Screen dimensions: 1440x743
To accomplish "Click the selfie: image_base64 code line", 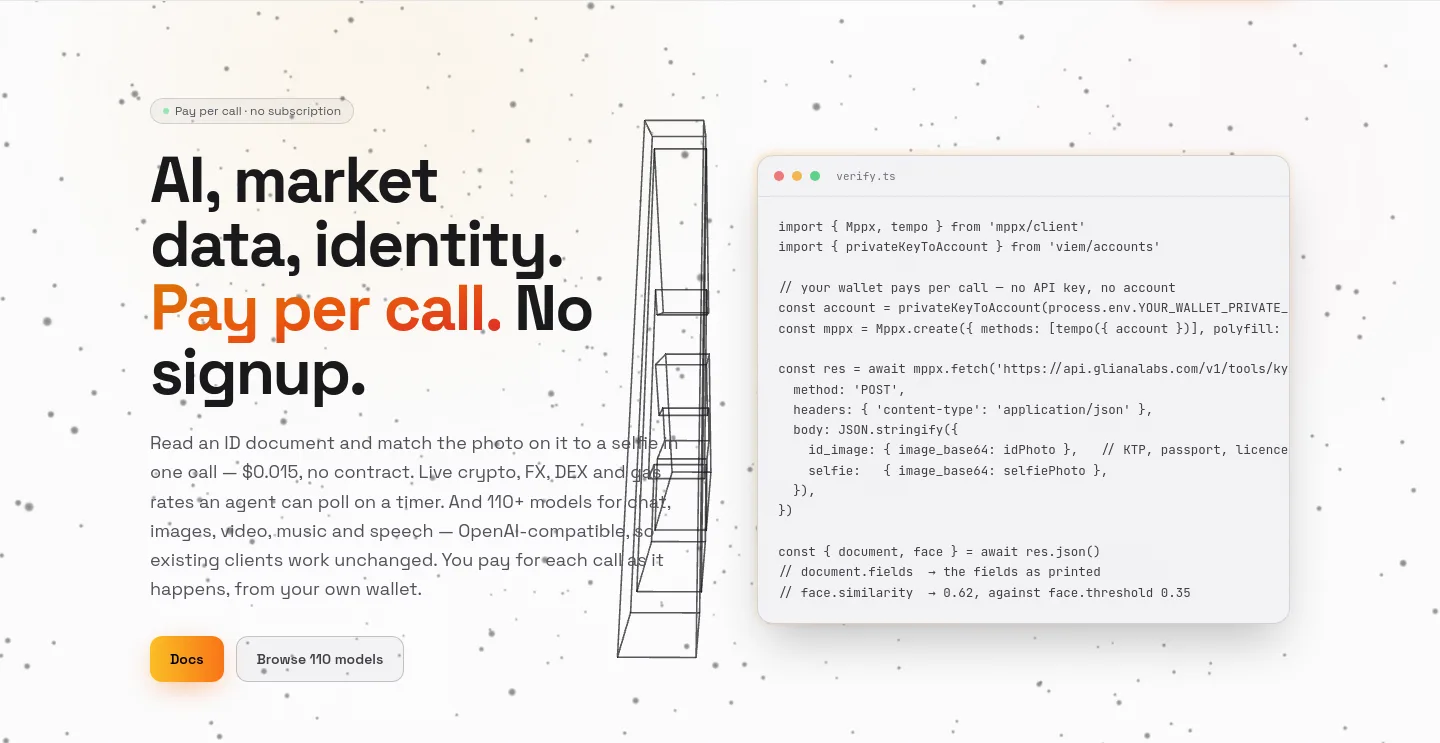I will coord(958,470).
